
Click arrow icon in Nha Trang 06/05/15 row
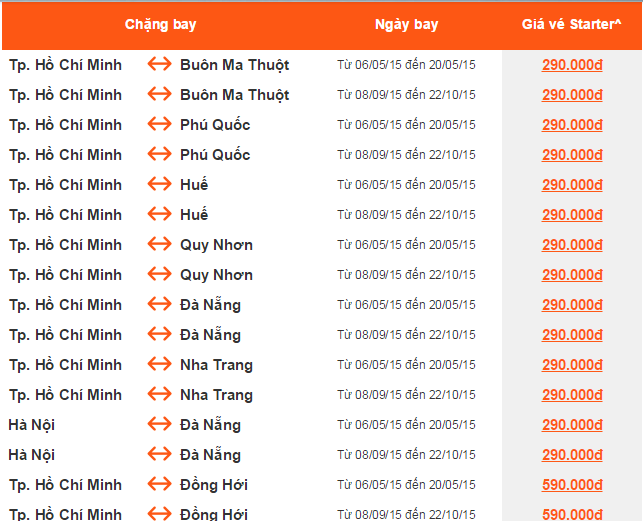click(x=160, y=365)
